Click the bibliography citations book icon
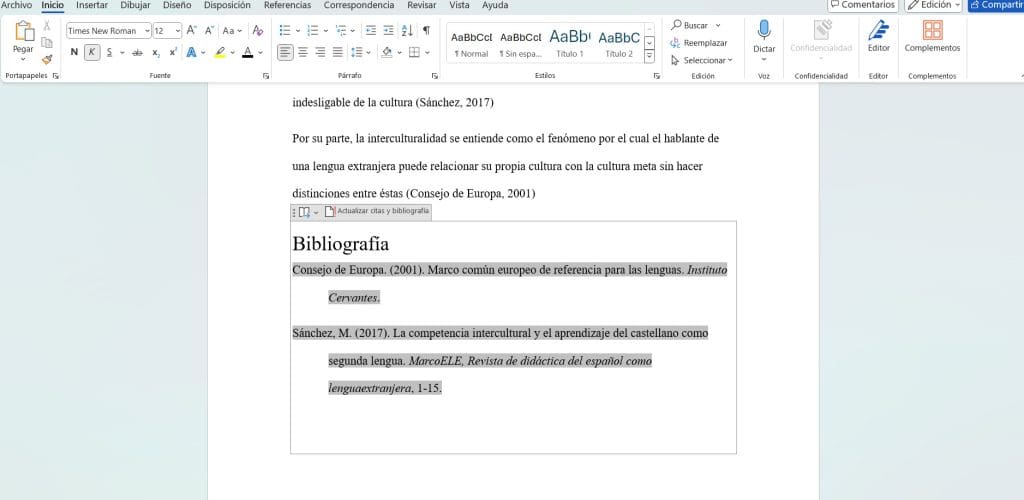The width and height of the screenshot is (1024, 500). (x=304, y=212)
